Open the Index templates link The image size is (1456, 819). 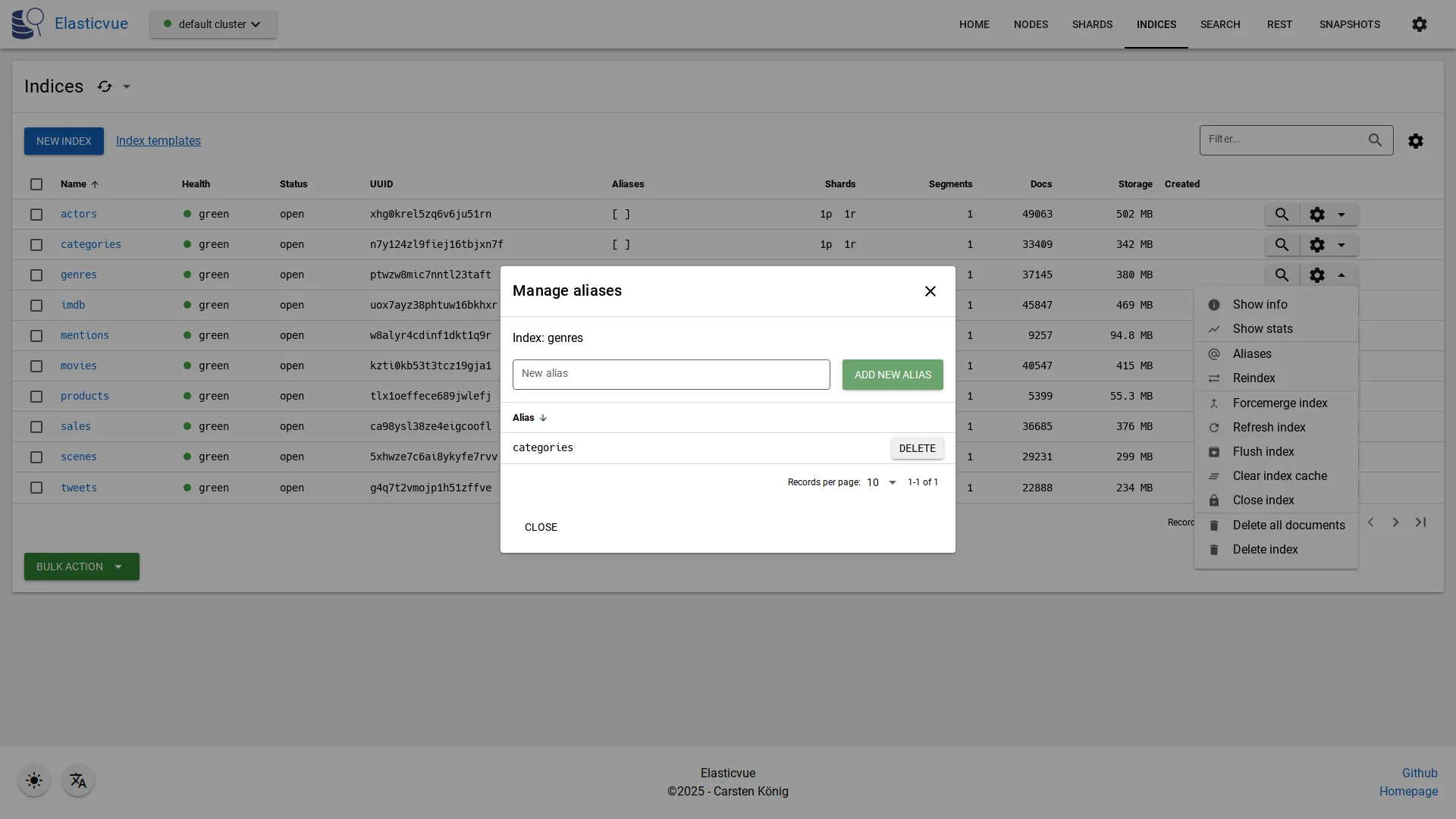tap(158, 141)
